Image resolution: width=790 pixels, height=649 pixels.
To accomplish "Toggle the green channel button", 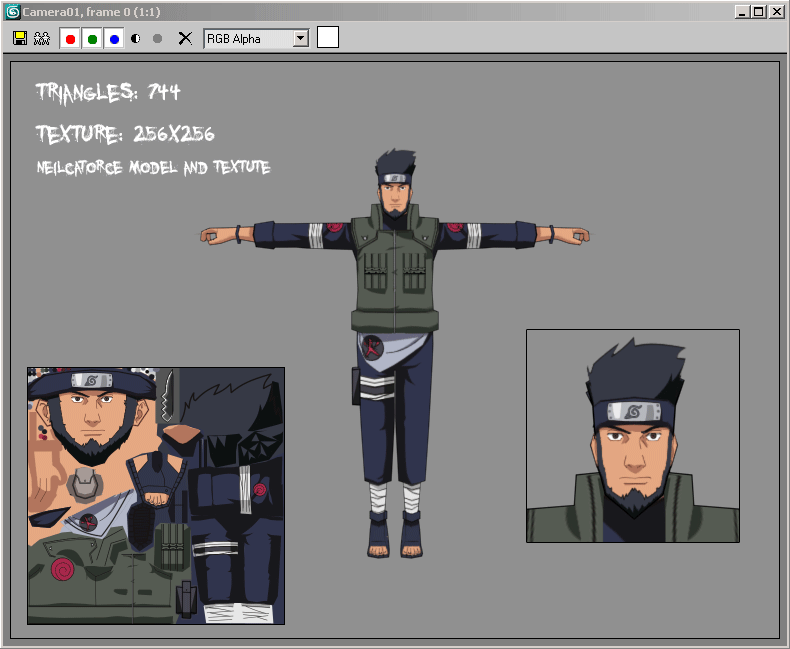I will [x=92, y=39].
